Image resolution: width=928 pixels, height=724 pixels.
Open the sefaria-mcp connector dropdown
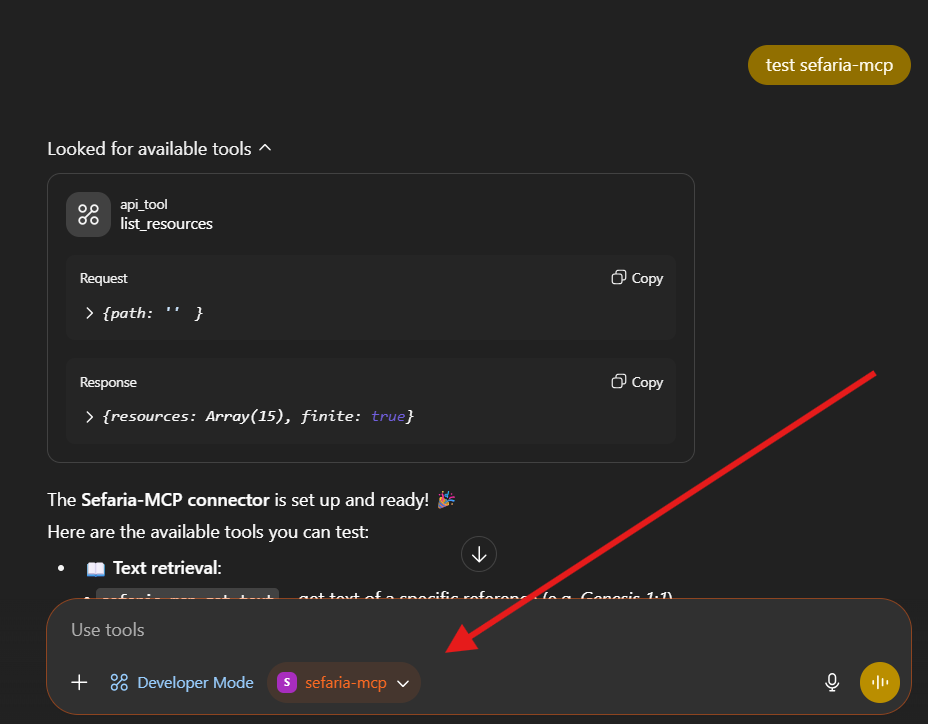point(344,683)
